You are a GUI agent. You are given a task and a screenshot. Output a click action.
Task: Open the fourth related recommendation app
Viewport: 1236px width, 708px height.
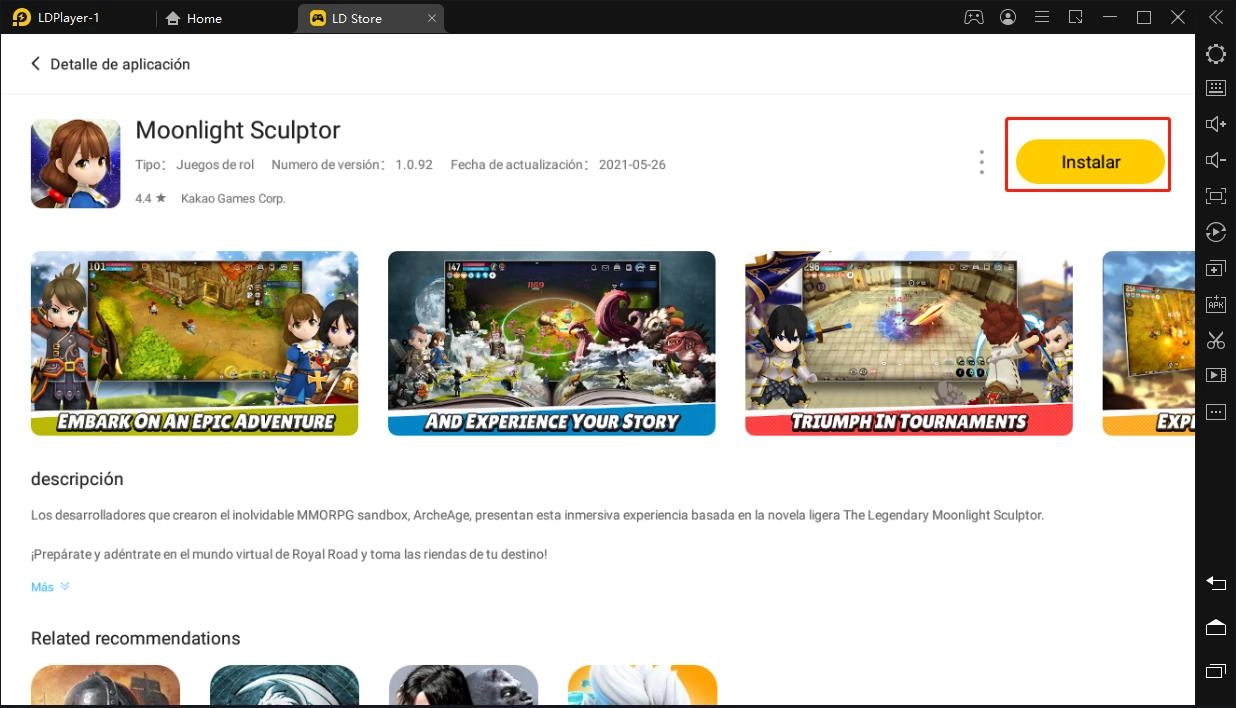pos(643,686)
